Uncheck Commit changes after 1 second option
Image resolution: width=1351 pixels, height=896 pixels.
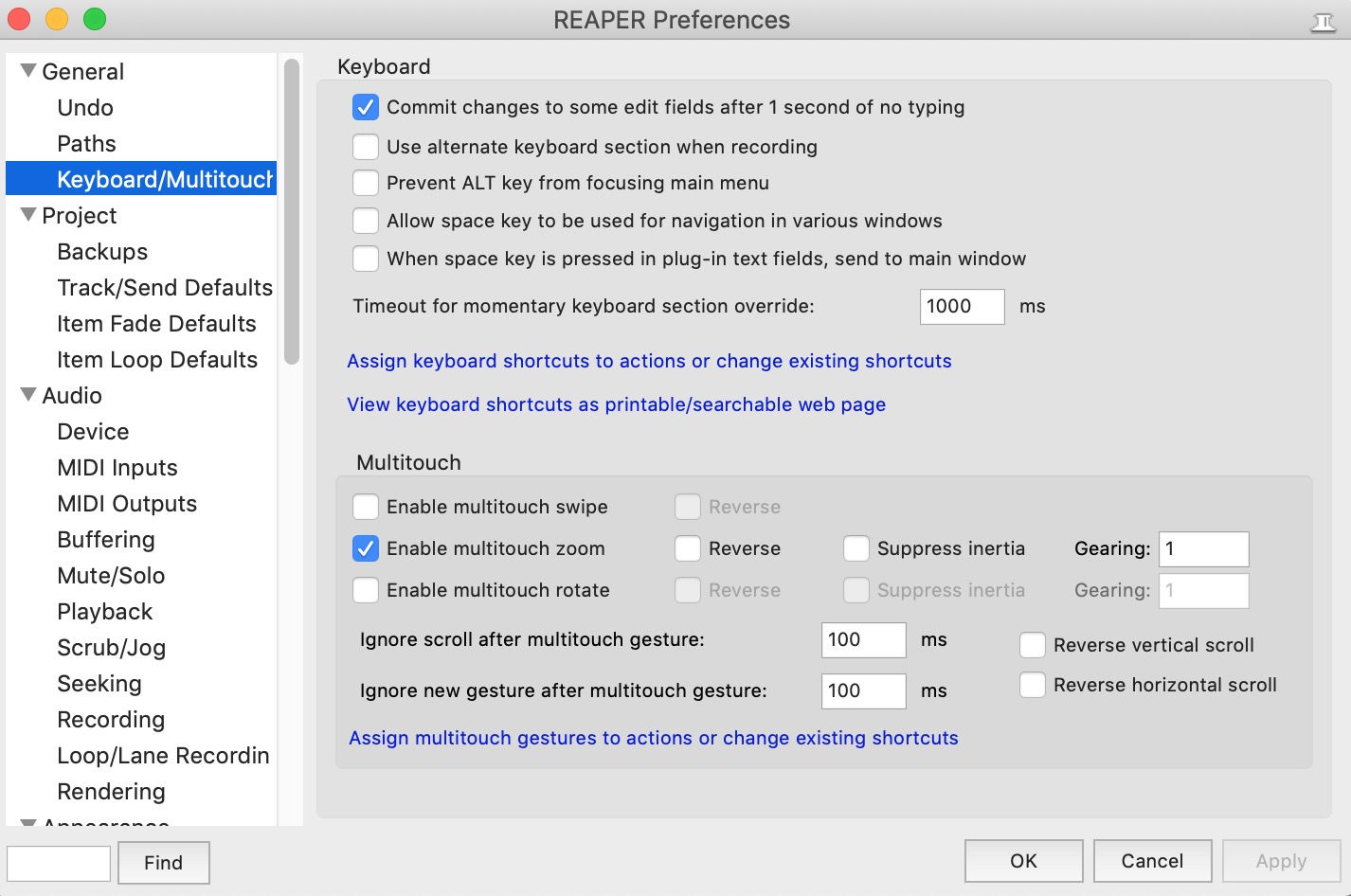tap(366, 107)
